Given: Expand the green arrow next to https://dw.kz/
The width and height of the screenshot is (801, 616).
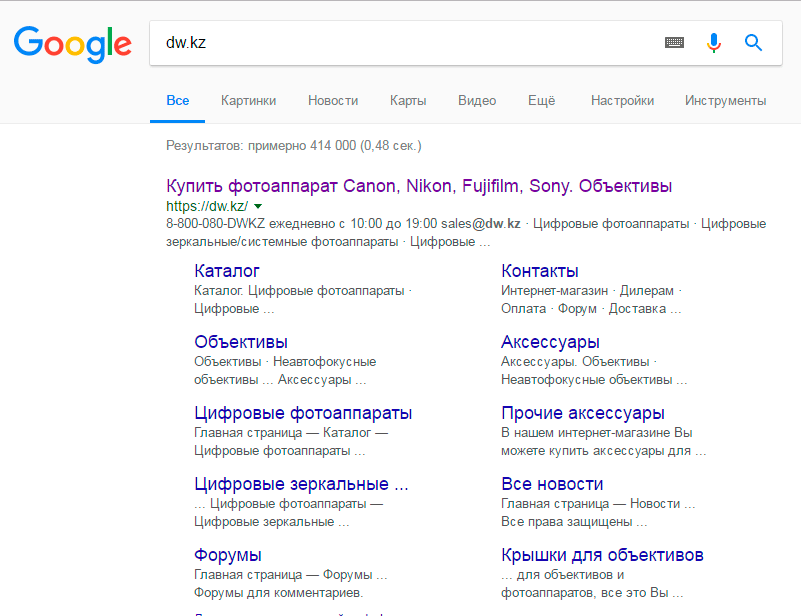Looking at the screenshot, I should click(x=258, y=206).
